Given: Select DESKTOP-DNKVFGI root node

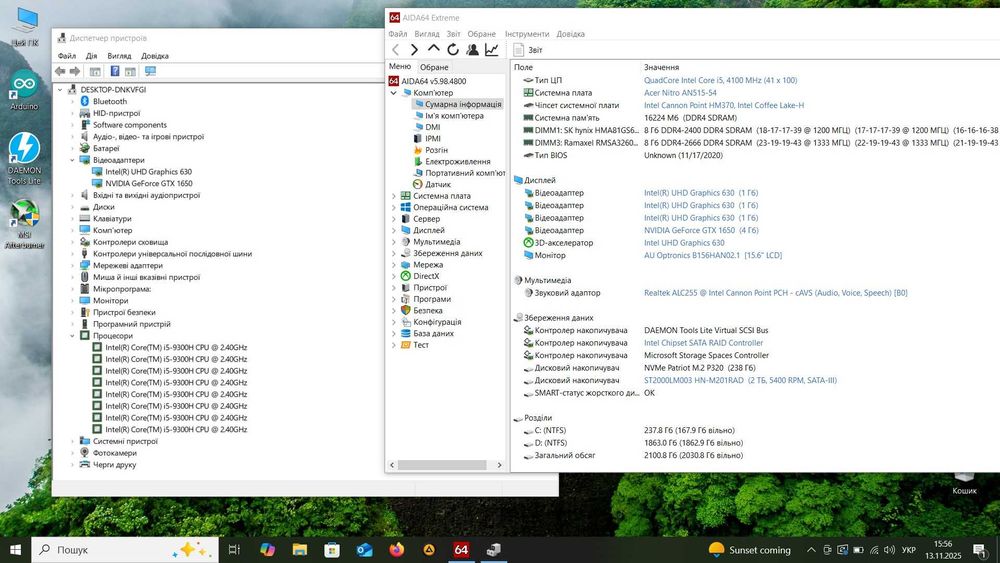Looking at the screenshot, I should (112, 90).
